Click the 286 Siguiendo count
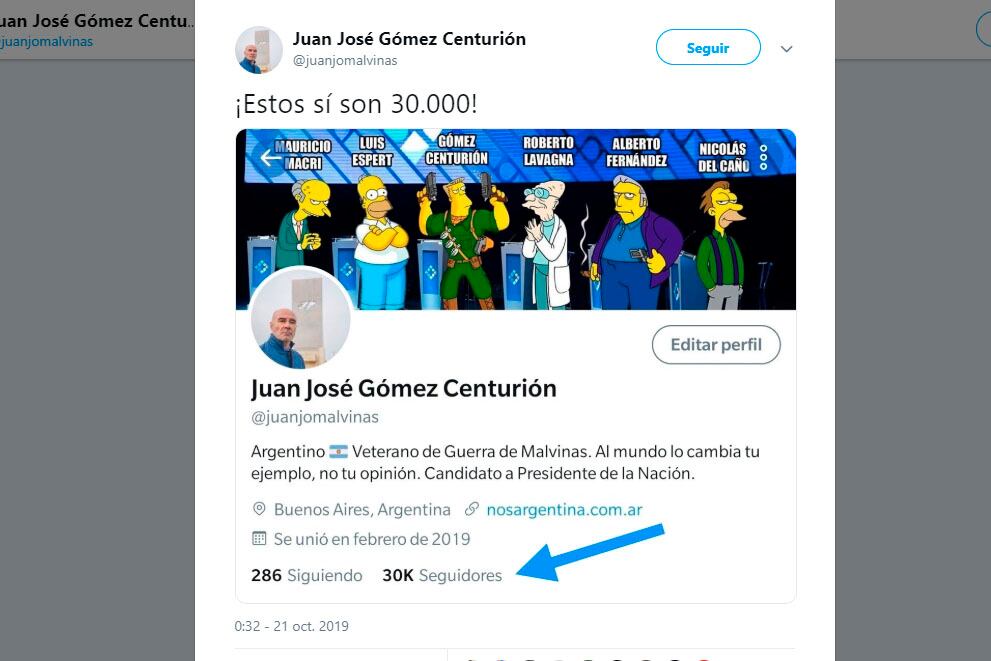991x661 pixels. click(306, 575)
